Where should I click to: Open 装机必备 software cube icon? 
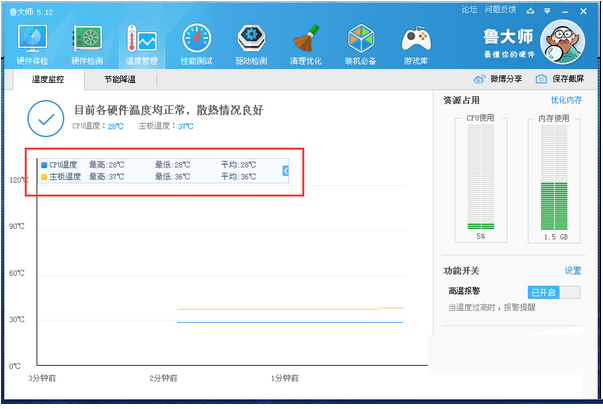tap(360, 45)
